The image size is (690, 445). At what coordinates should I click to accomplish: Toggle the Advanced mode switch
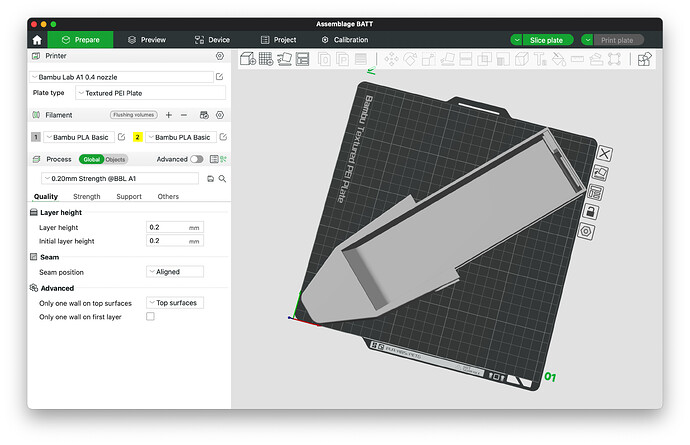pyautogui.click(x=197, y=159)
